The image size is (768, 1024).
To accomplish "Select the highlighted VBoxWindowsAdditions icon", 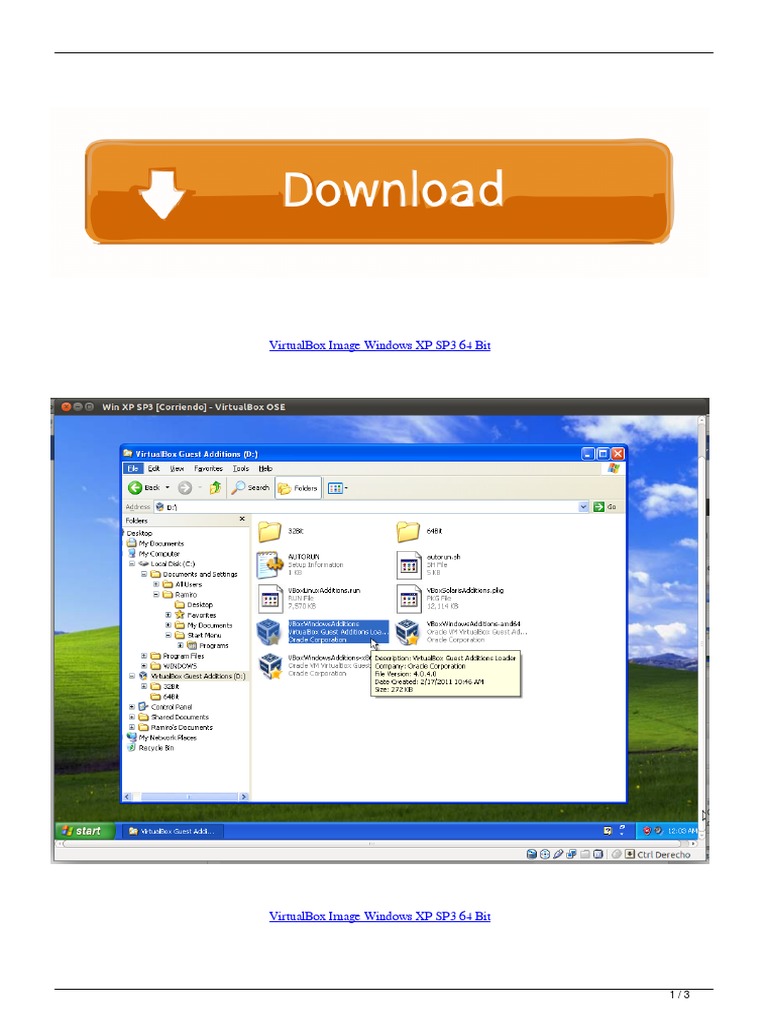I will 269,632.
